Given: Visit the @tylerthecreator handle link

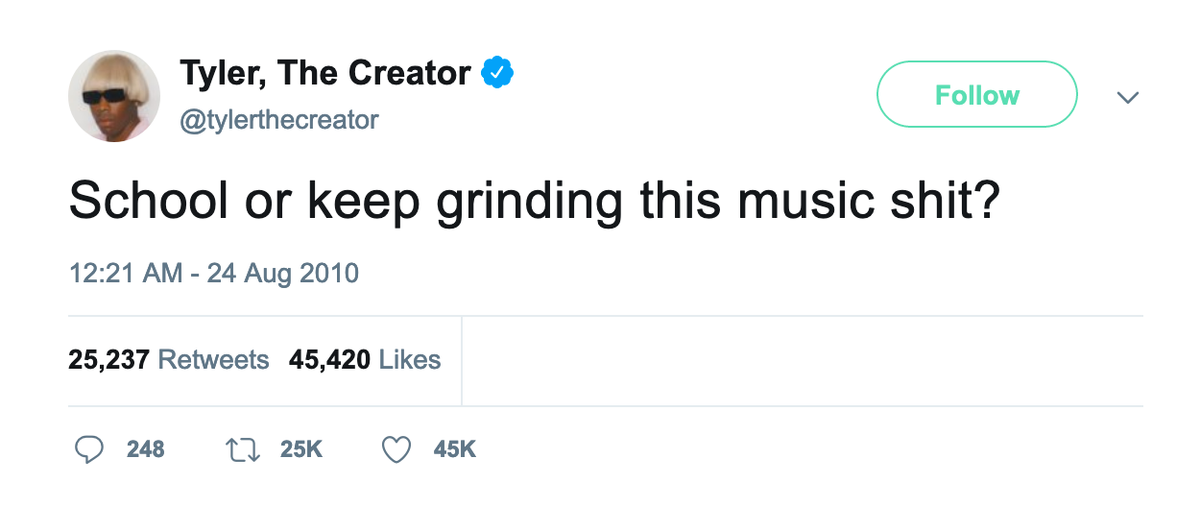Looking at the screenshot, I should click(x=279, y=120).
